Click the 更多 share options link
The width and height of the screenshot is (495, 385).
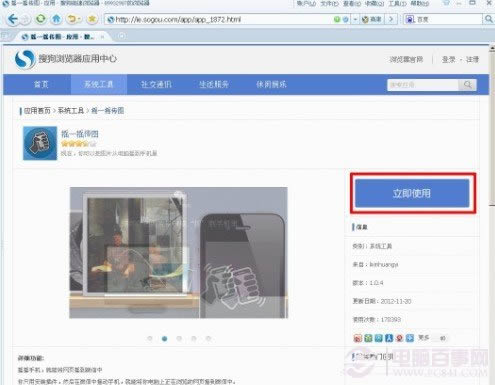424,338
